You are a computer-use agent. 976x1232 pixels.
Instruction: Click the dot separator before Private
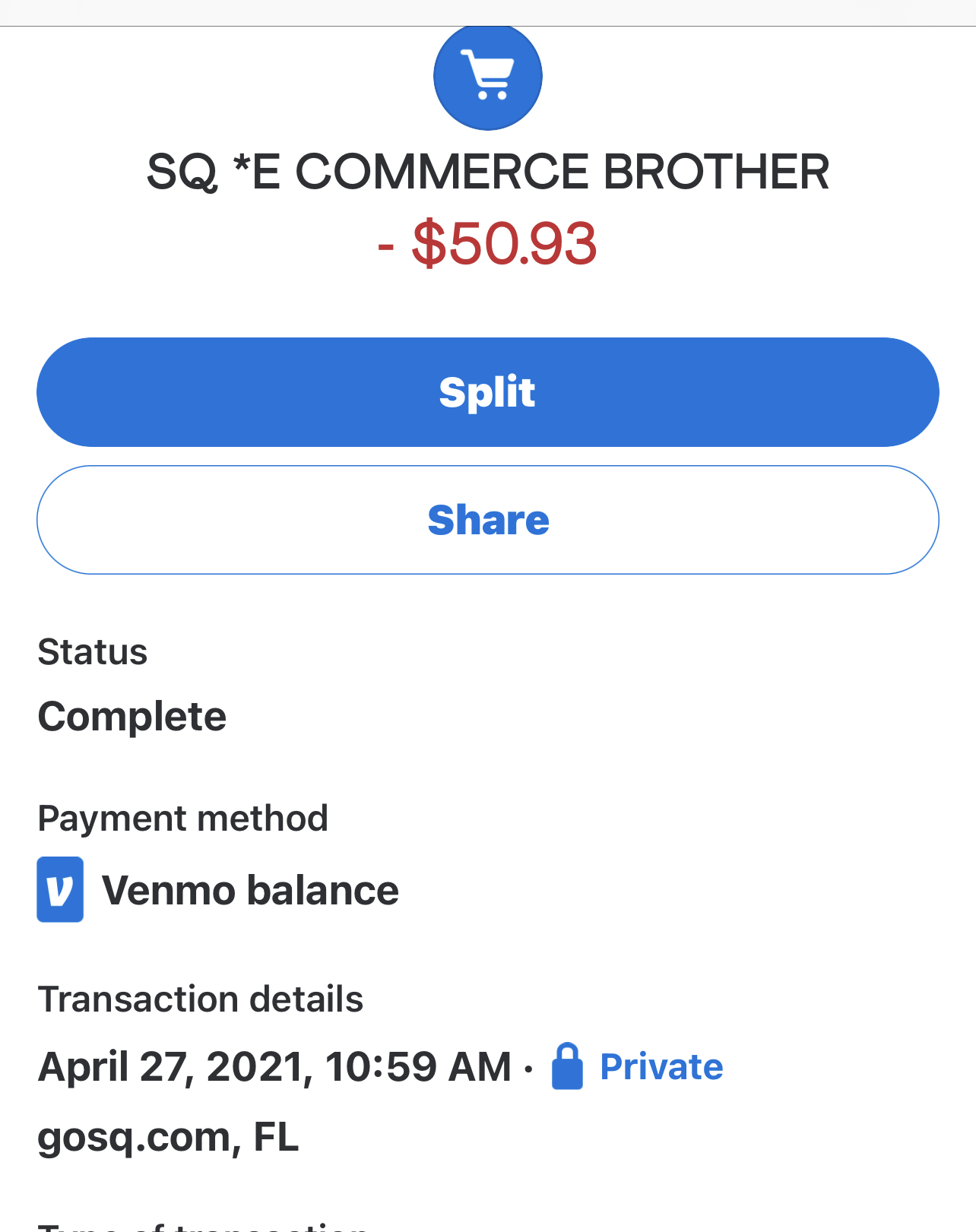click(x=529, y=1069)
